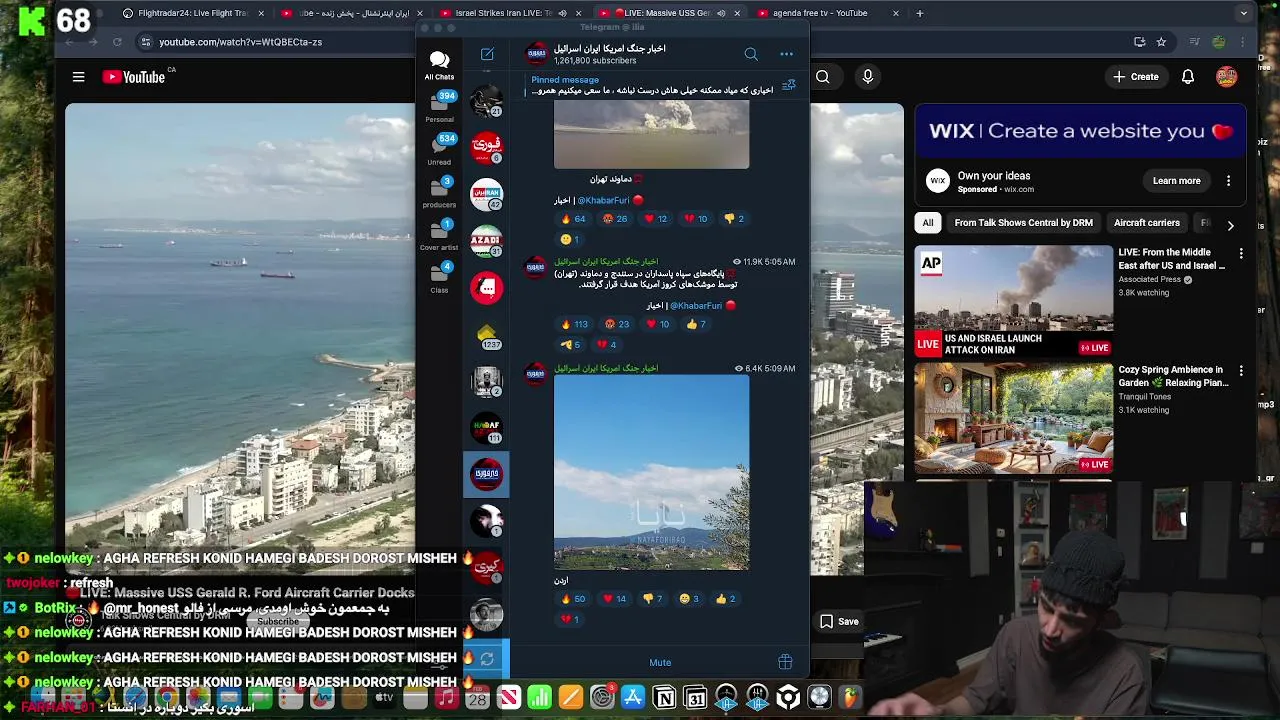
Task: Select chat with 1237 unread badge
Action: tap(486, 335)
